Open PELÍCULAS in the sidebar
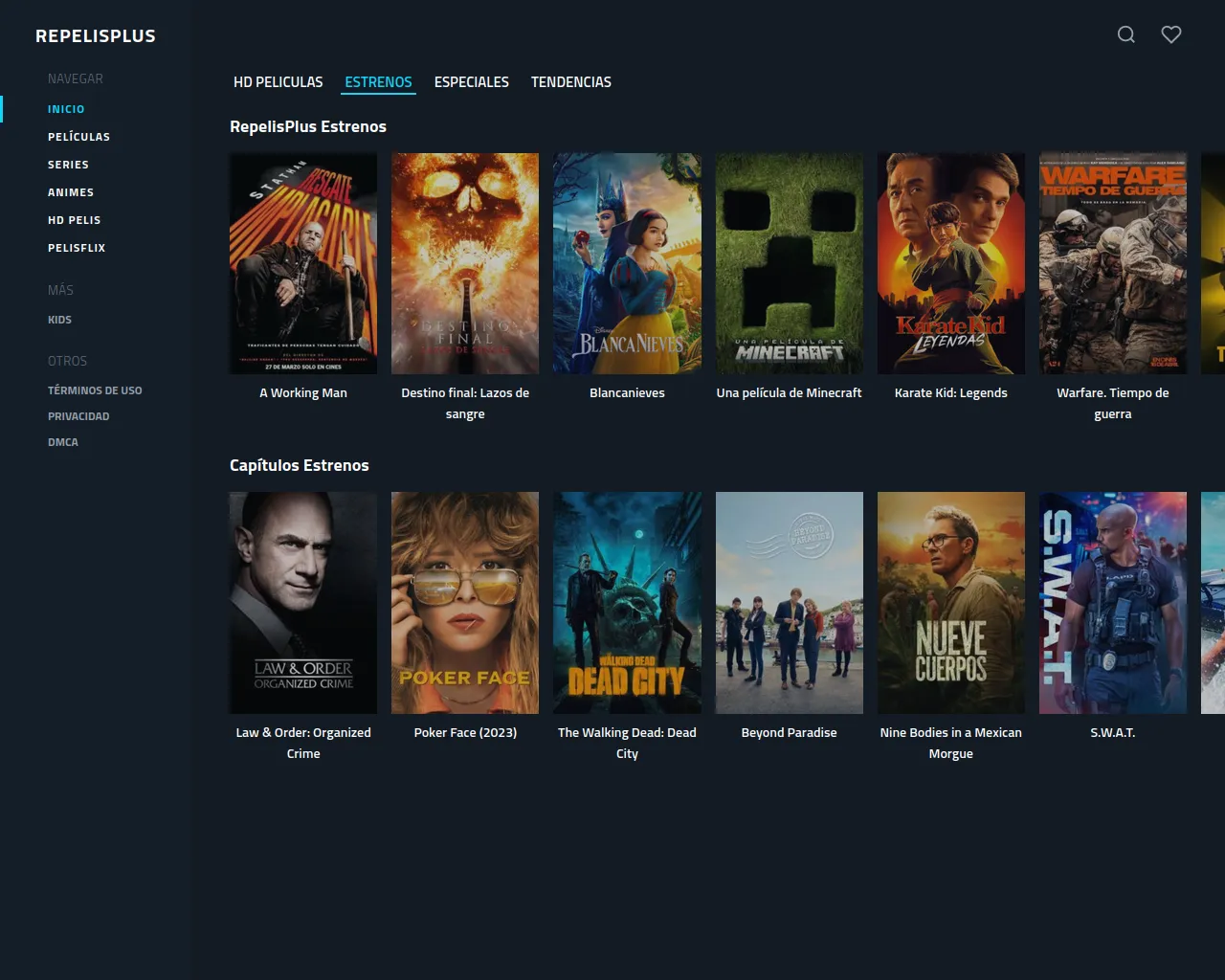 (78, 137)
